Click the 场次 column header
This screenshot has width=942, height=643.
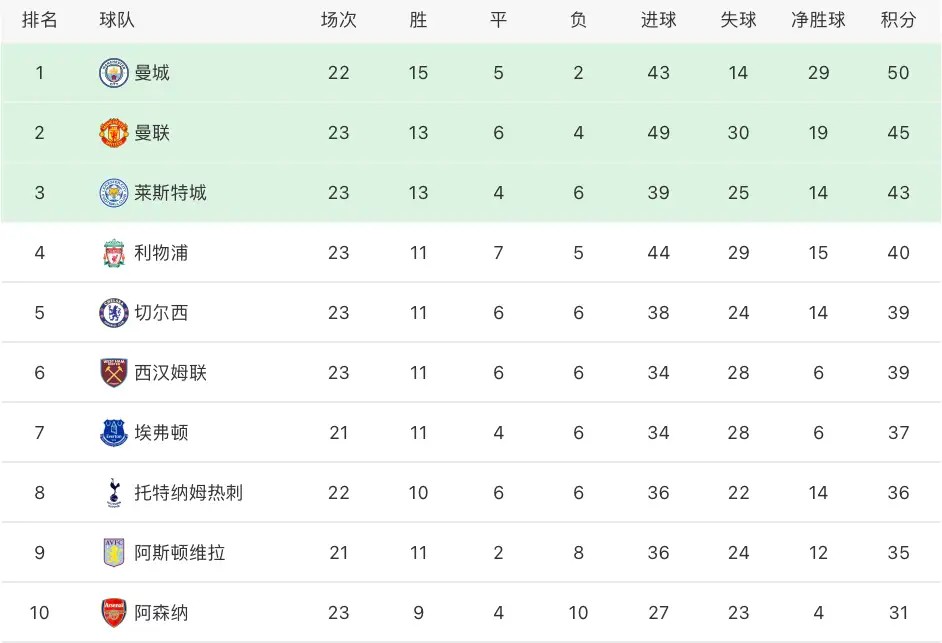[x=338, y=20]
